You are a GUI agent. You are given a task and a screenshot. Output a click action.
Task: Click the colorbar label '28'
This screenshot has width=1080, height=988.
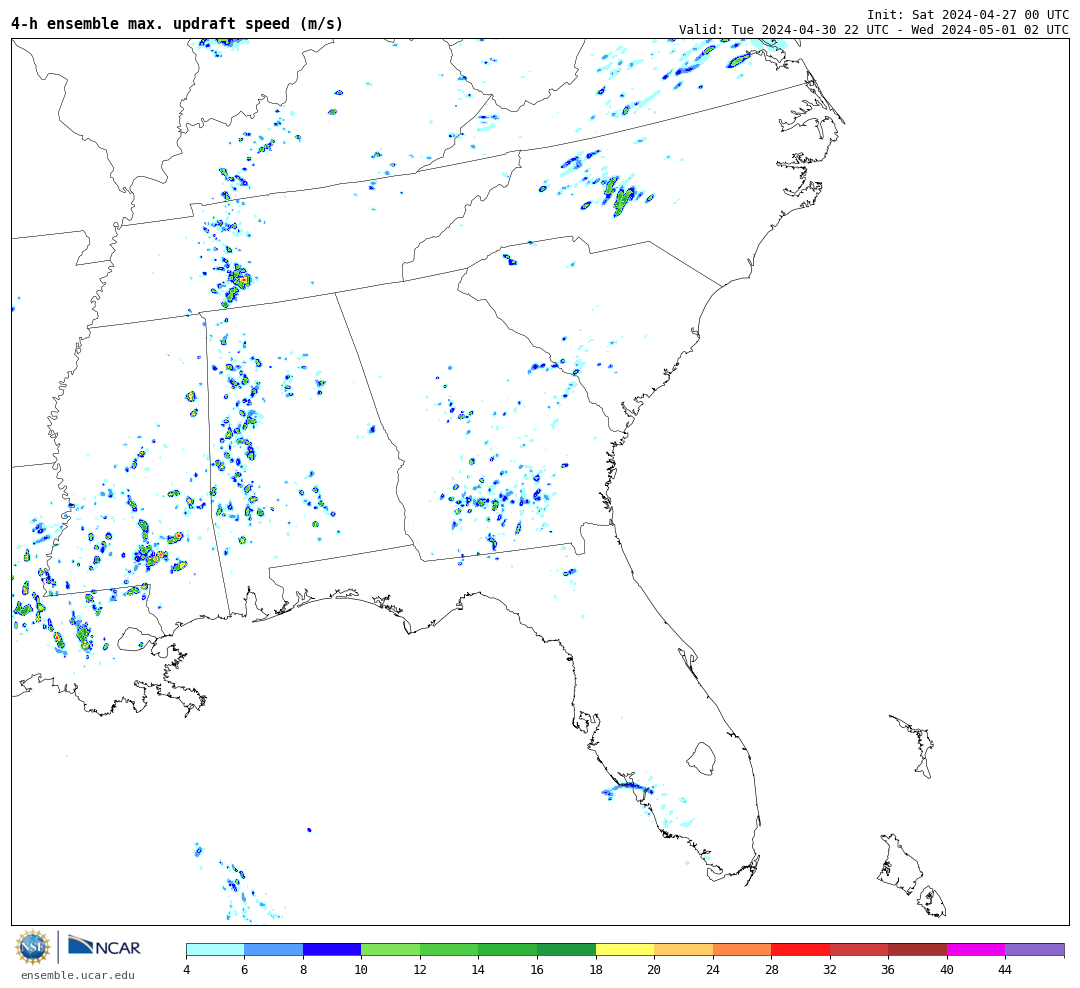coord(771,970)
